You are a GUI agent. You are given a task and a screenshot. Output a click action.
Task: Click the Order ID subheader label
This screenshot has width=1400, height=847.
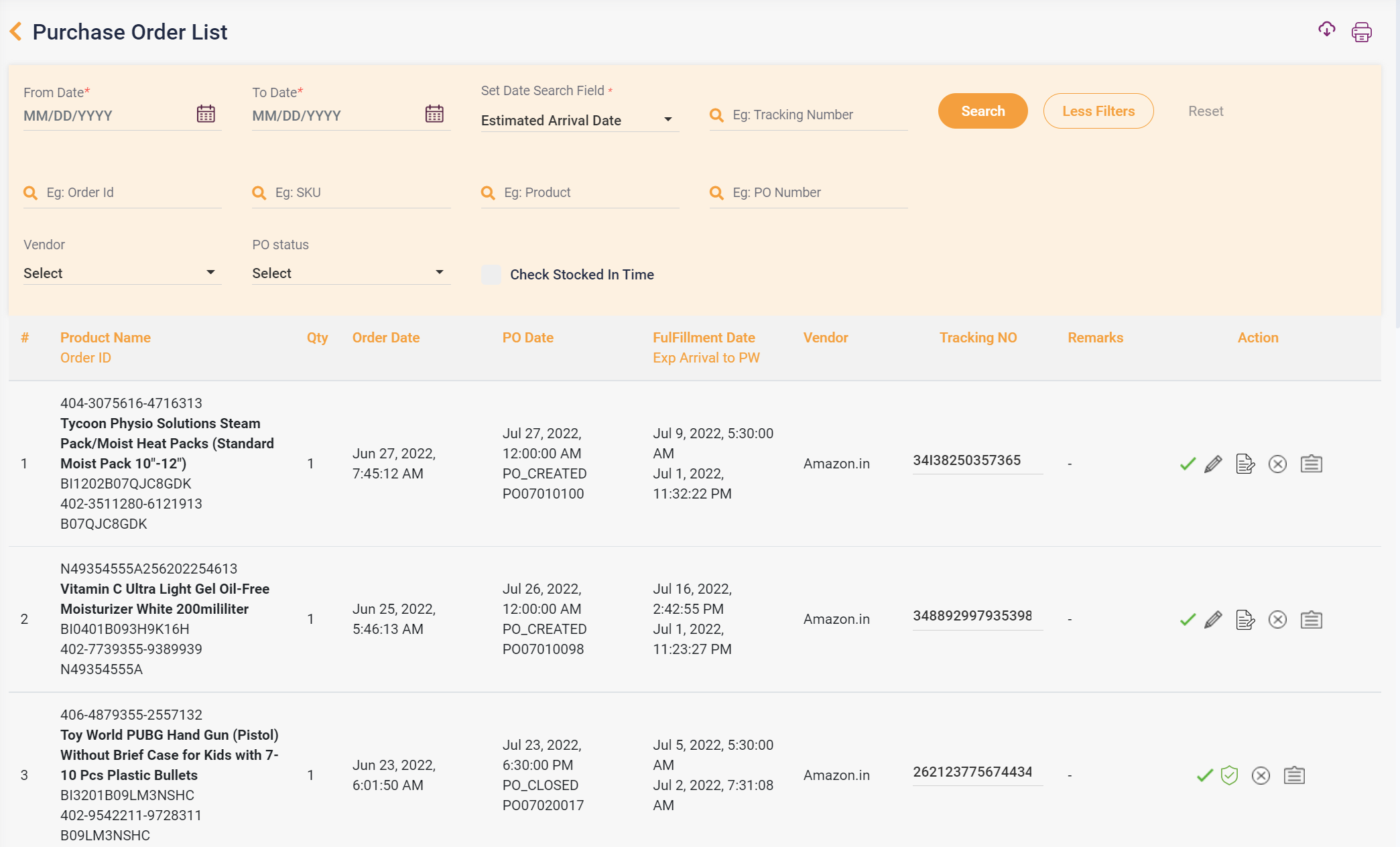pyautogui.click(x=85, y=358)
